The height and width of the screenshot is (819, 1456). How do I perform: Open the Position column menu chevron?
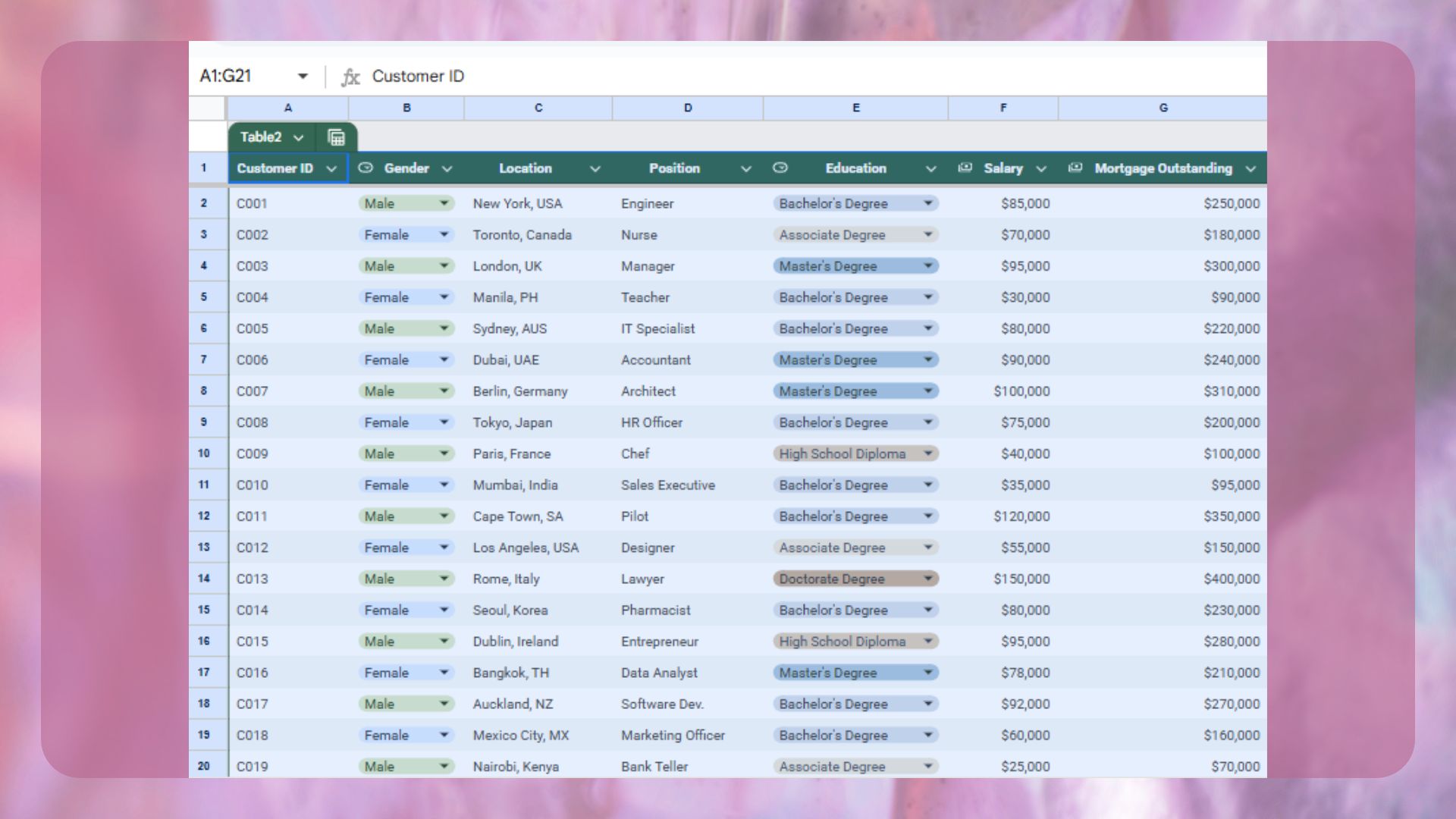(x=746, y=169)
